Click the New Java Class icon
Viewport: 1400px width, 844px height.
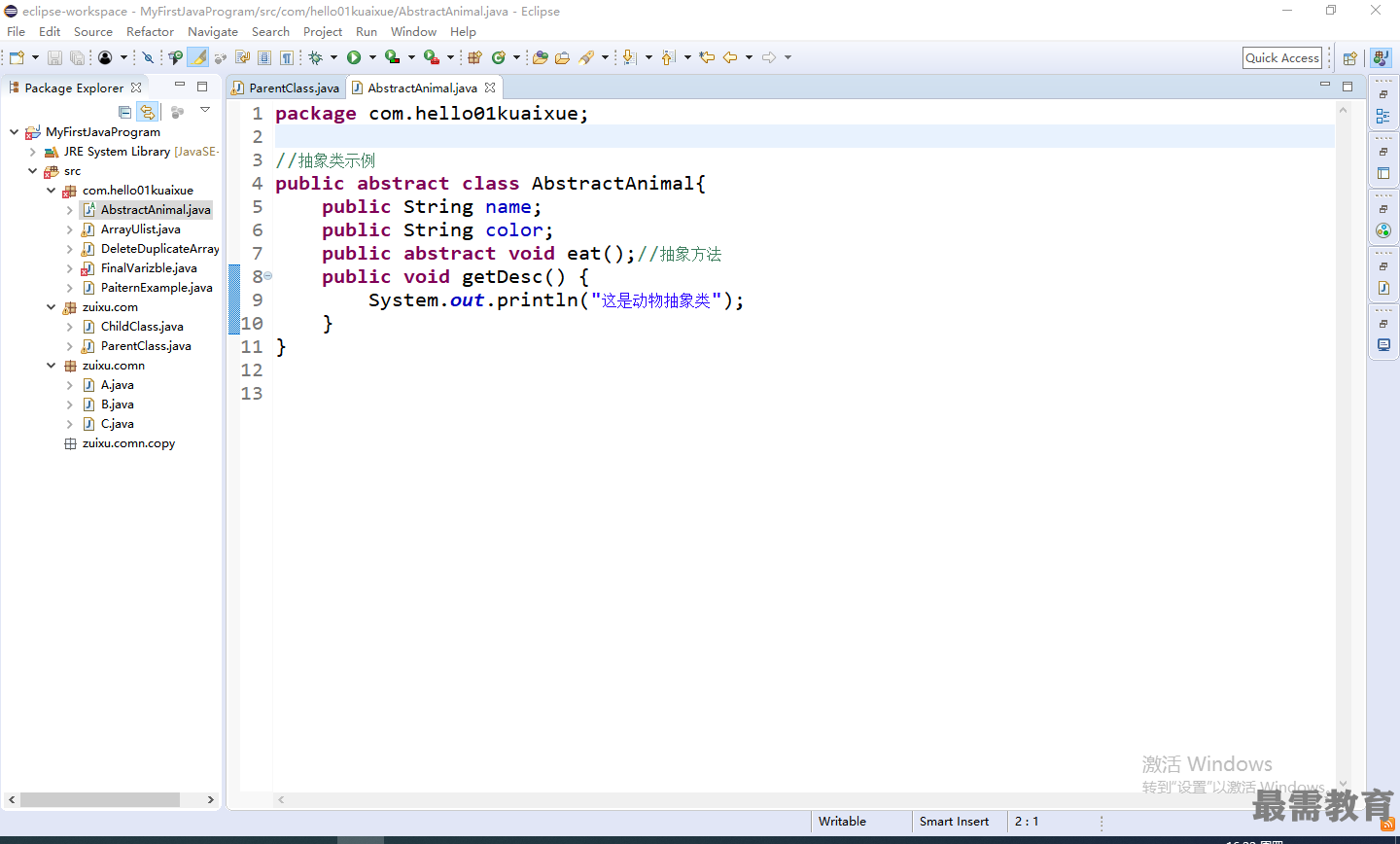[498, 57]
